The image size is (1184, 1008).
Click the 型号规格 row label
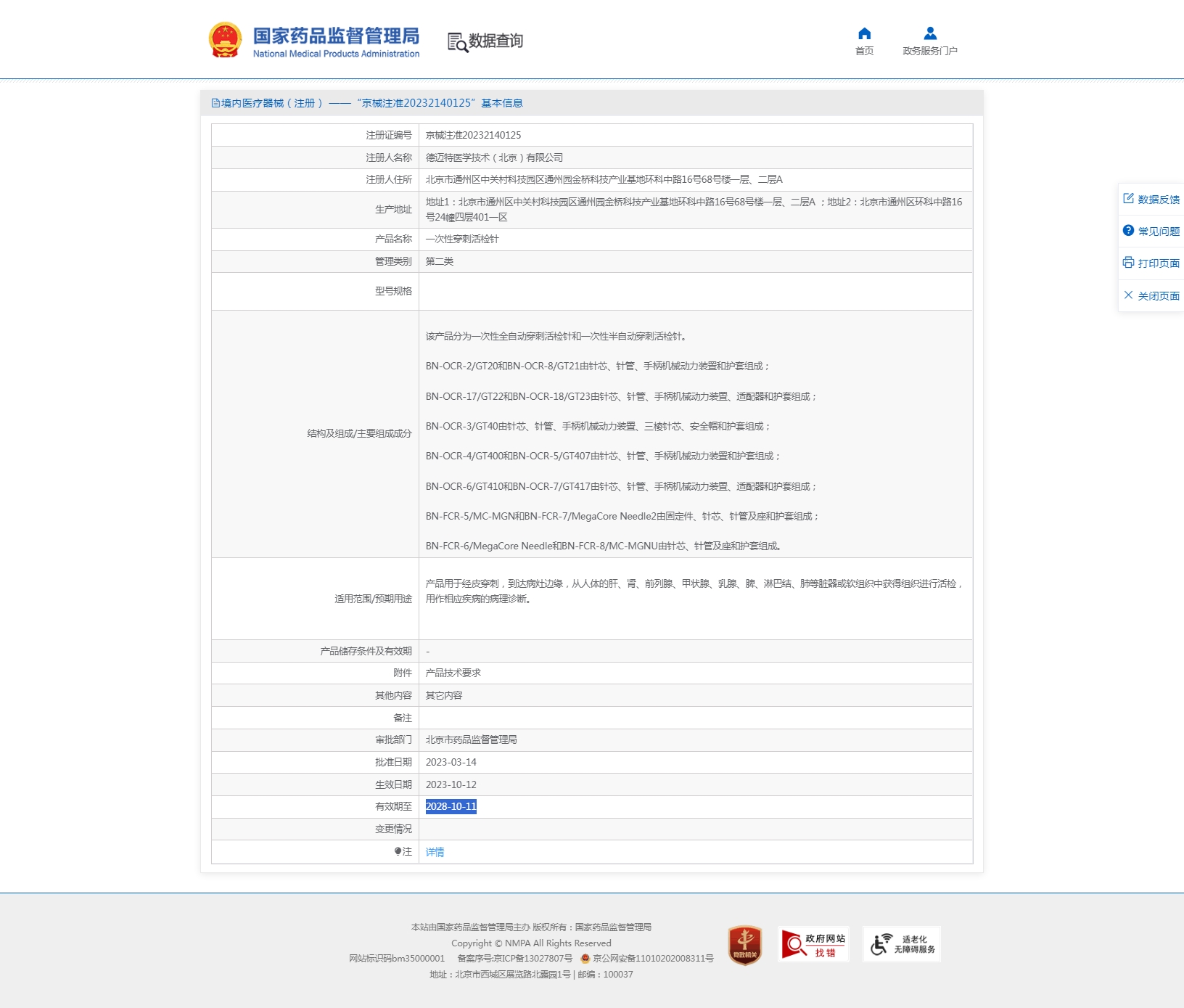(393, 291)
